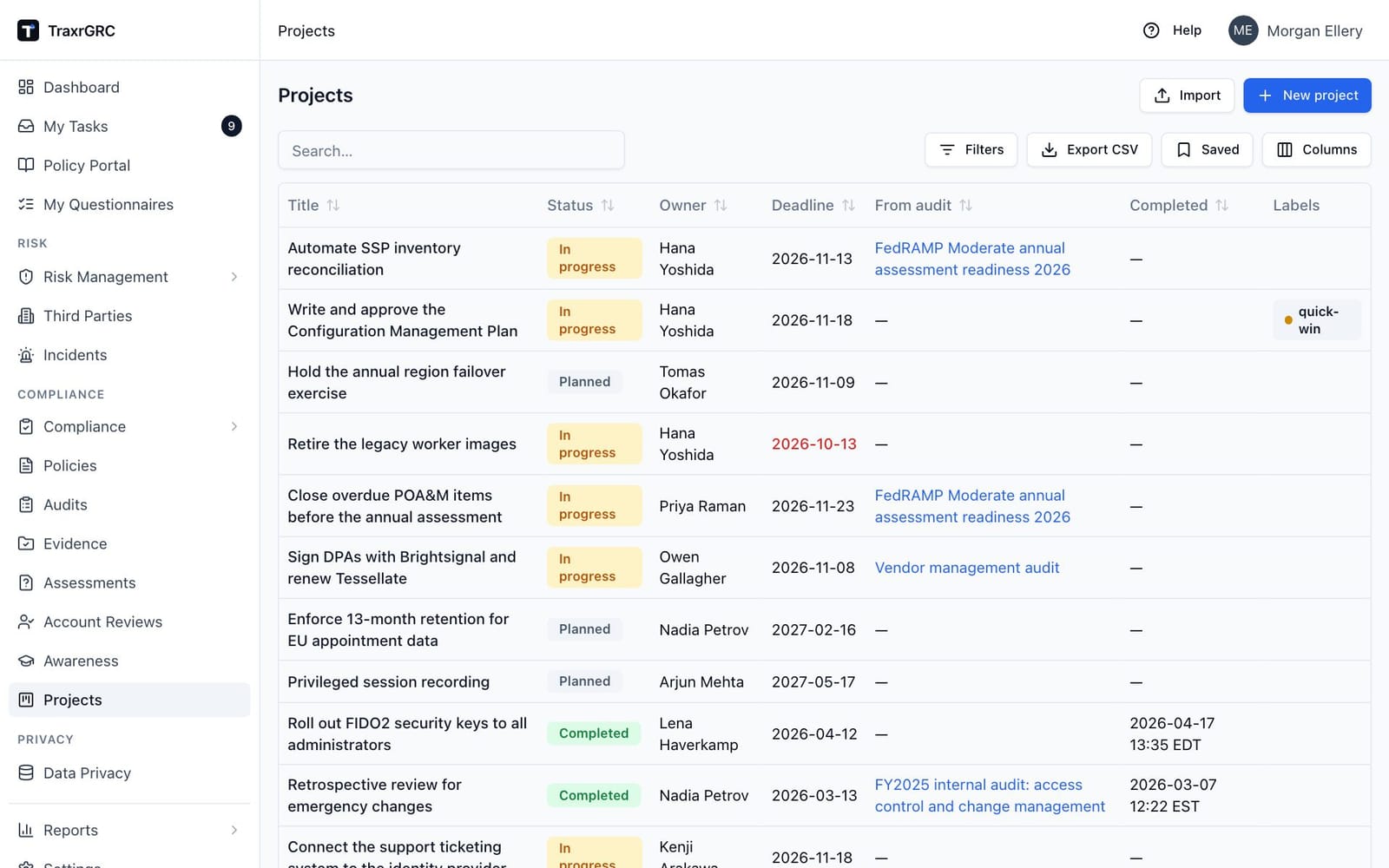Open the Audits page
This screenshot has height=868, width=1389.
[129, 504]
